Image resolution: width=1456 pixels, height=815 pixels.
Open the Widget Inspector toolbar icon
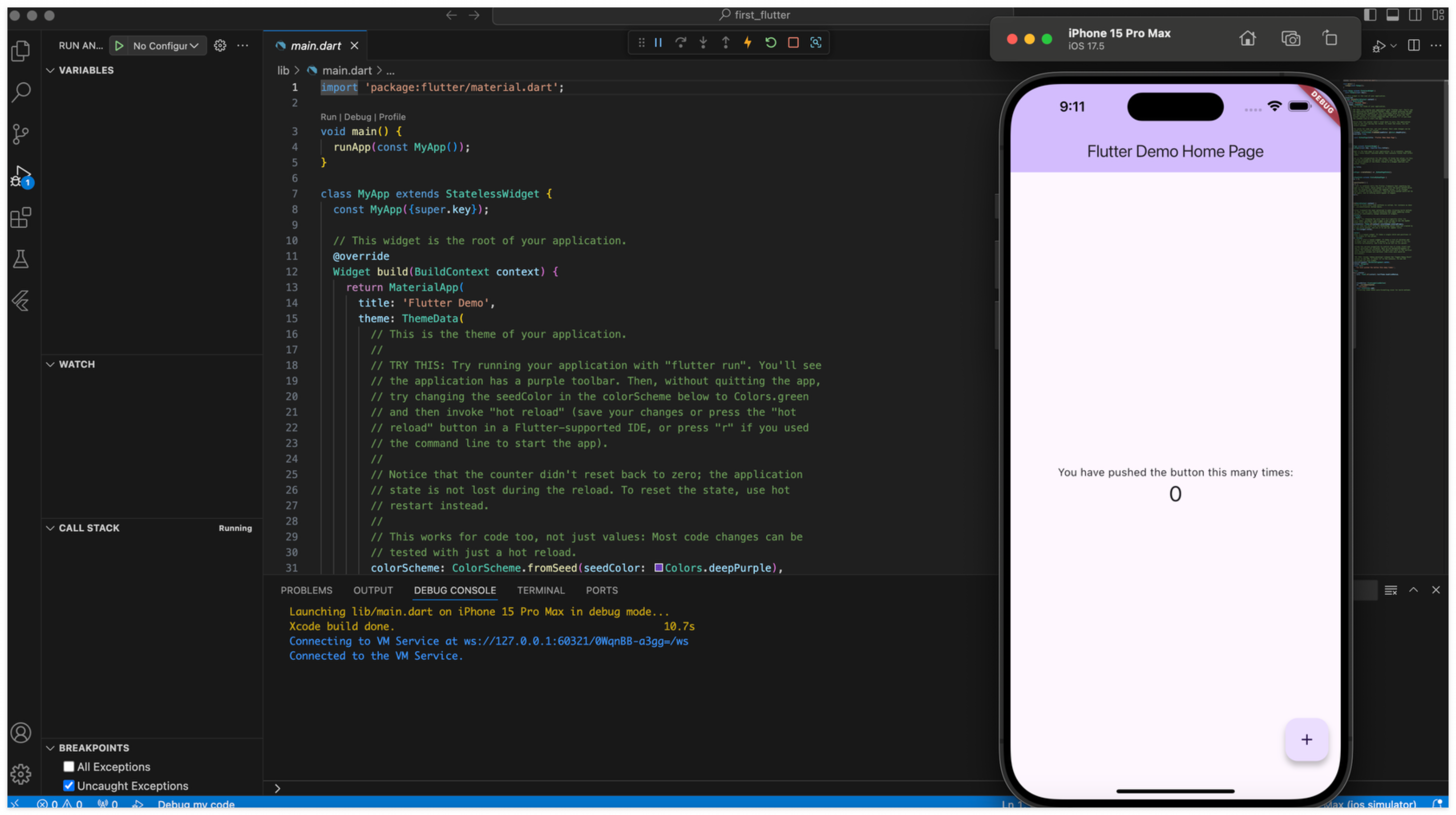tap(816, 42)
